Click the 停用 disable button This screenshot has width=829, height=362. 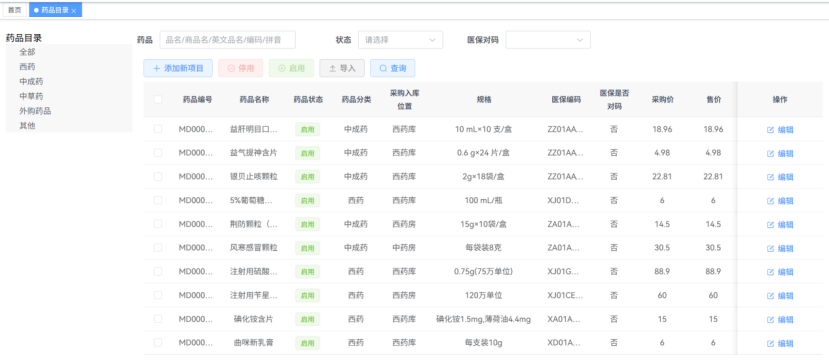[x=241, y=68]
